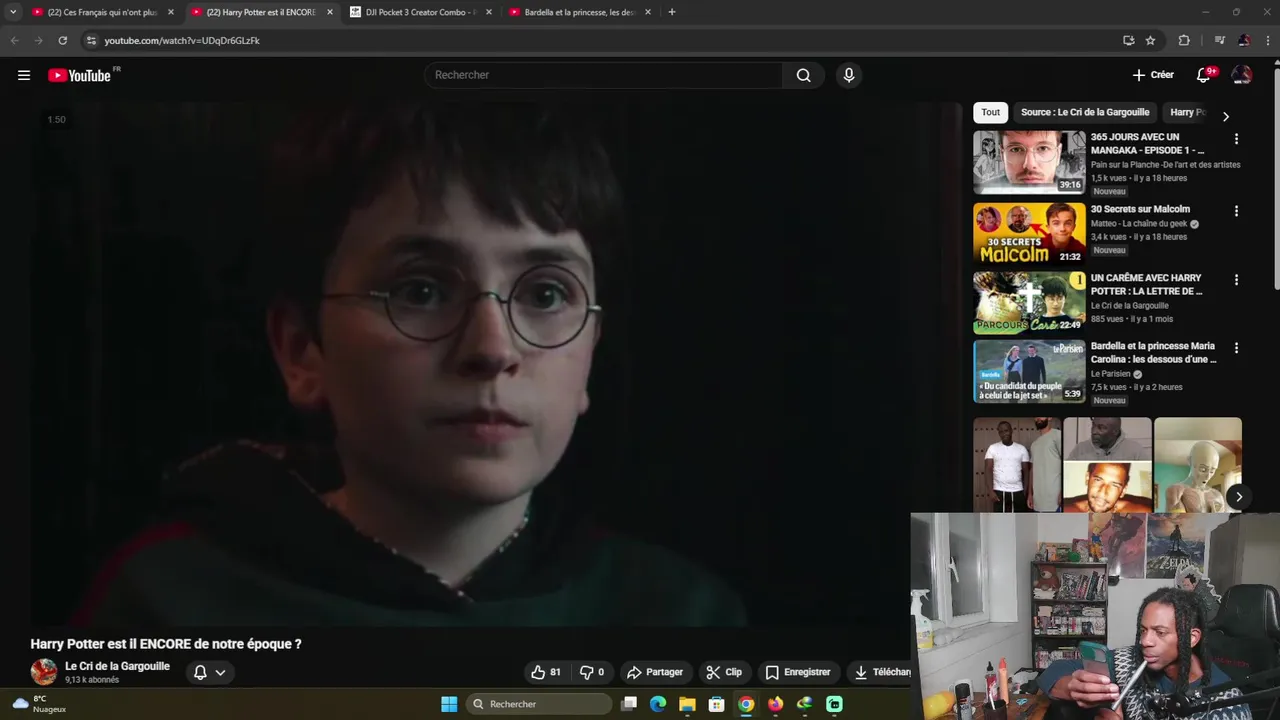Expand notification bell dropdown for Le Cri de la Gargouille
This screenshot has height=720, width=1280.
pyautogui.click(x=220, y=672)
